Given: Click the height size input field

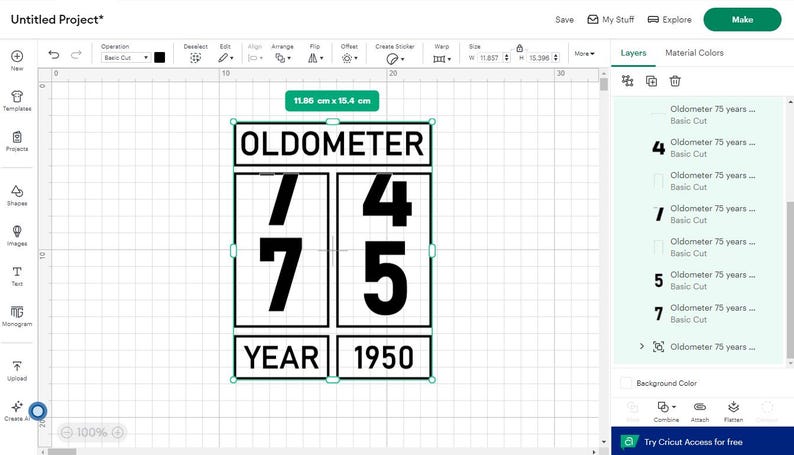Looking at the screenshot, I should pos(539,58).
